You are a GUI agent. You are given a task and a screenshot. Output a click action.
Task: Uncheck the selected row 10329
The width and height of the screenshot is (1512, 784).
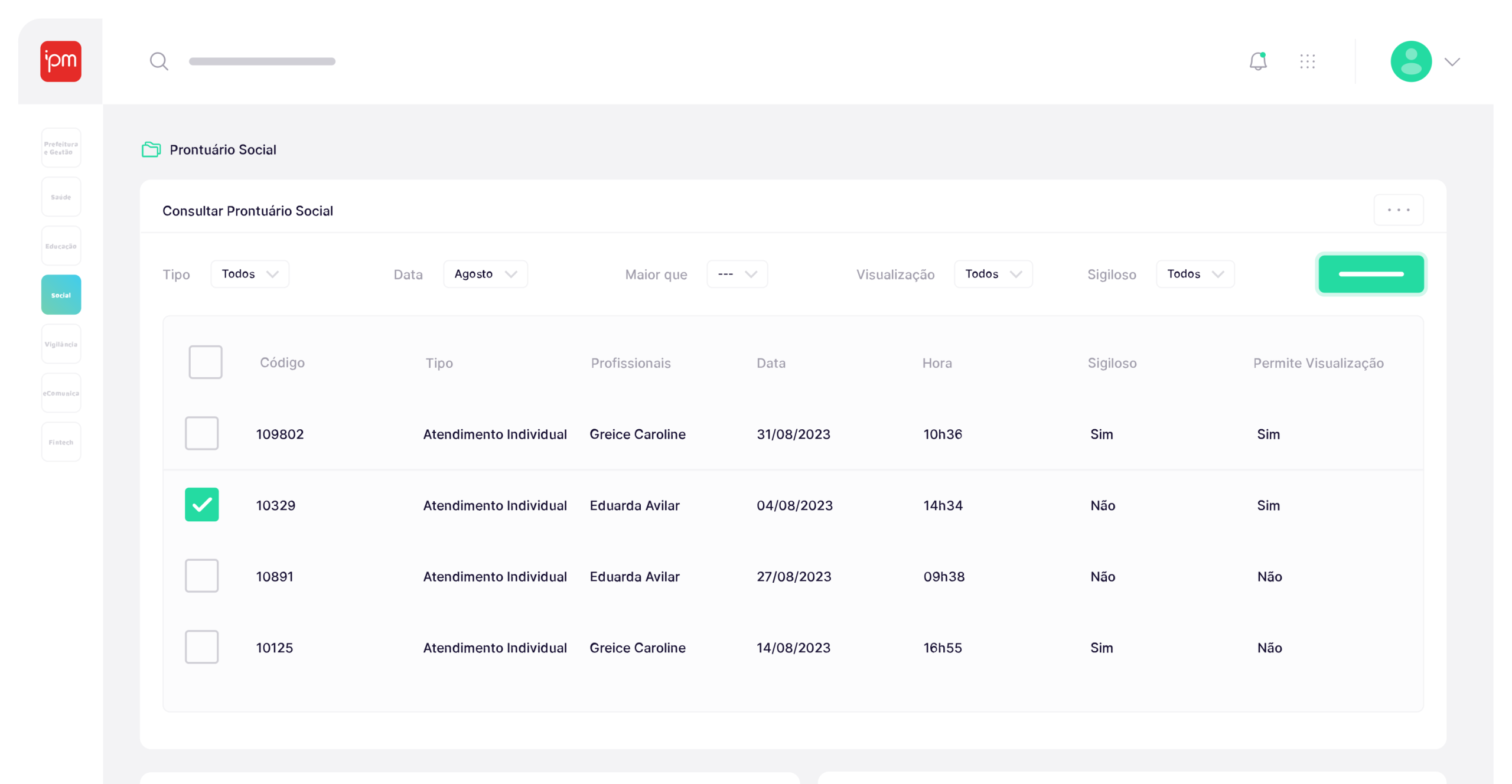point(201,505)
